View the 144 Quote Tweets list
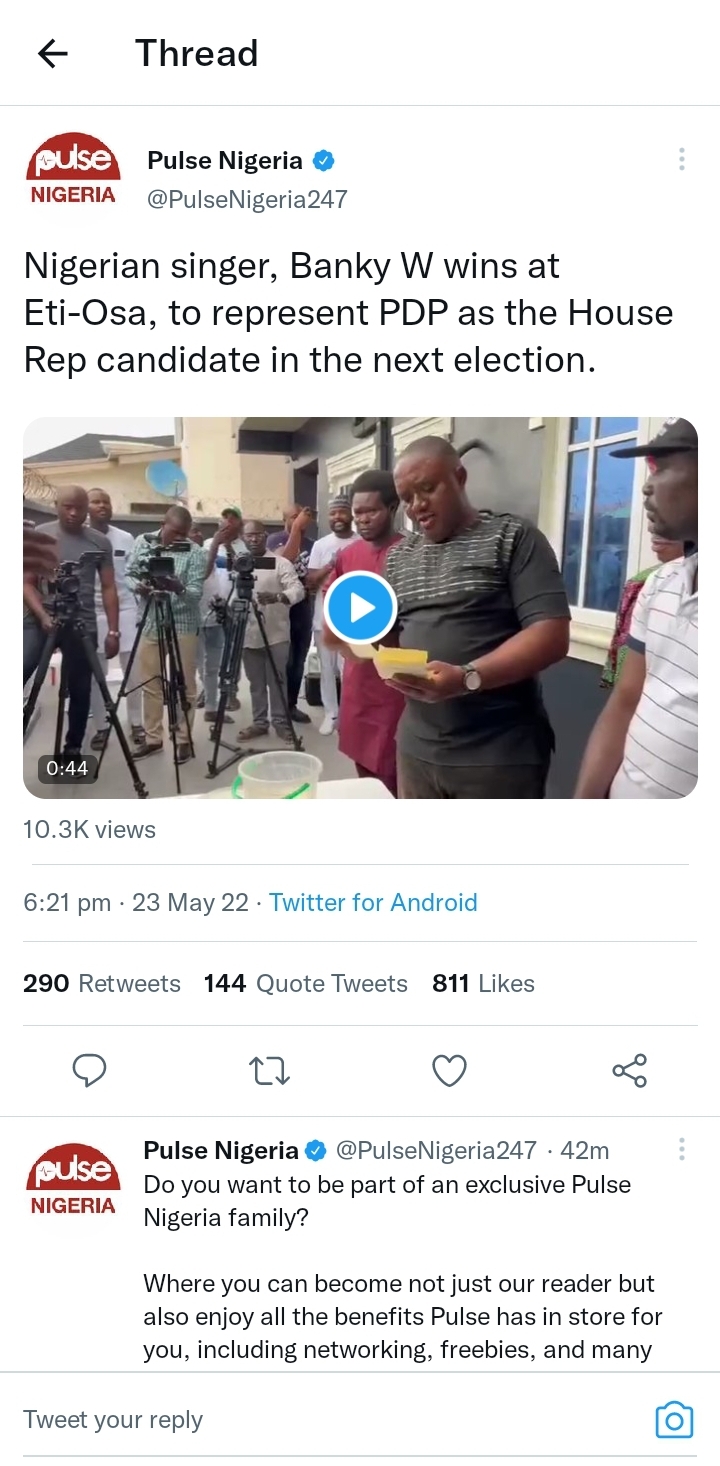This screenshot has width=720, height=1466. [x=306, y=984]
